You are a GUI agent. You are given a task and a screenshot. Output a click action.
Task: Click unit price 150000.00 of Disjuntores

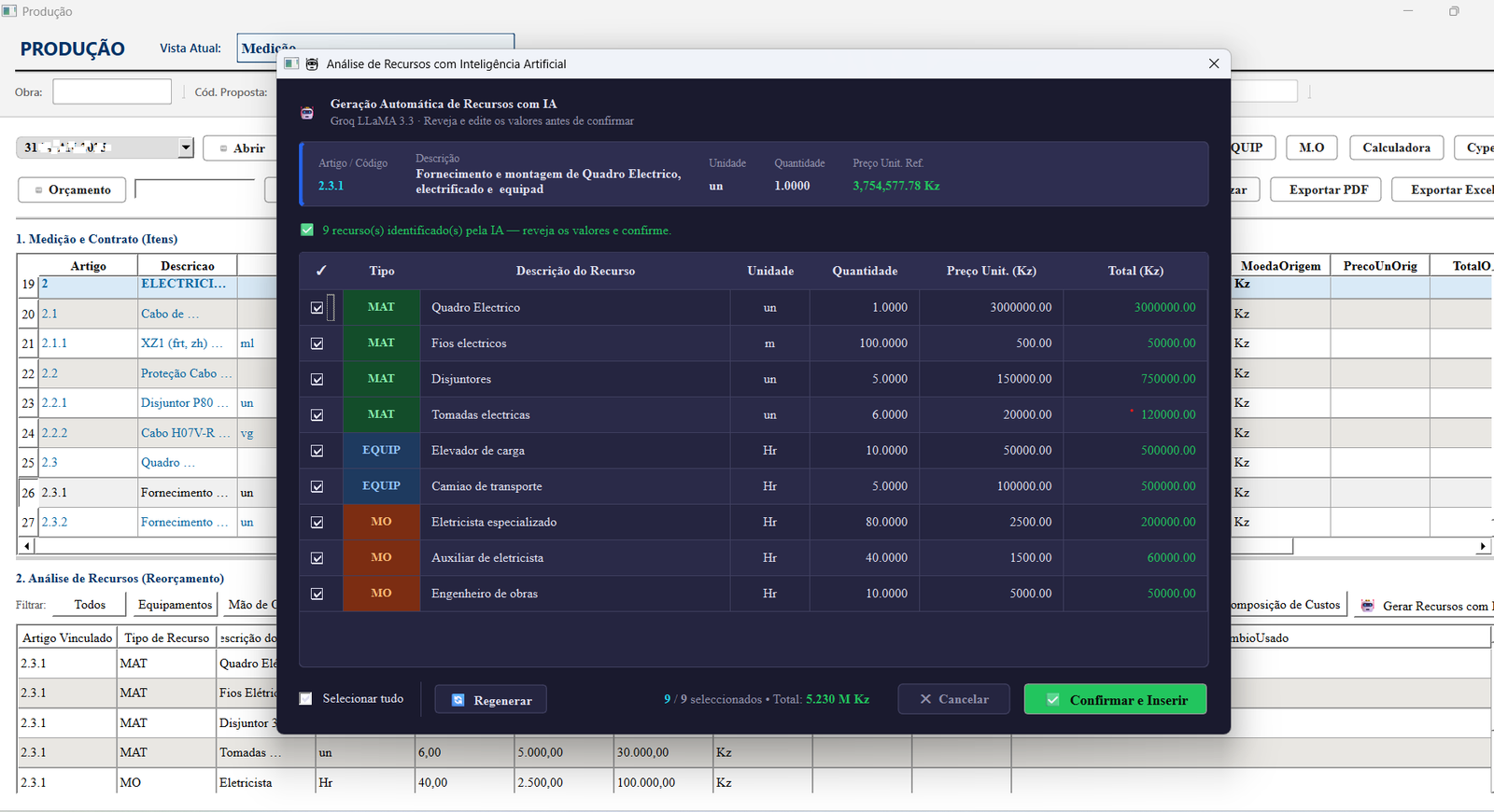click(1024, 379)
